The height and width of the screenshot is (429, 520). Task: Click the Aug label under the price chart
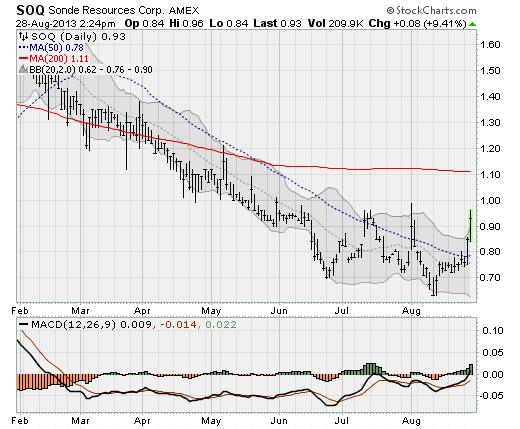pos(411,311)
